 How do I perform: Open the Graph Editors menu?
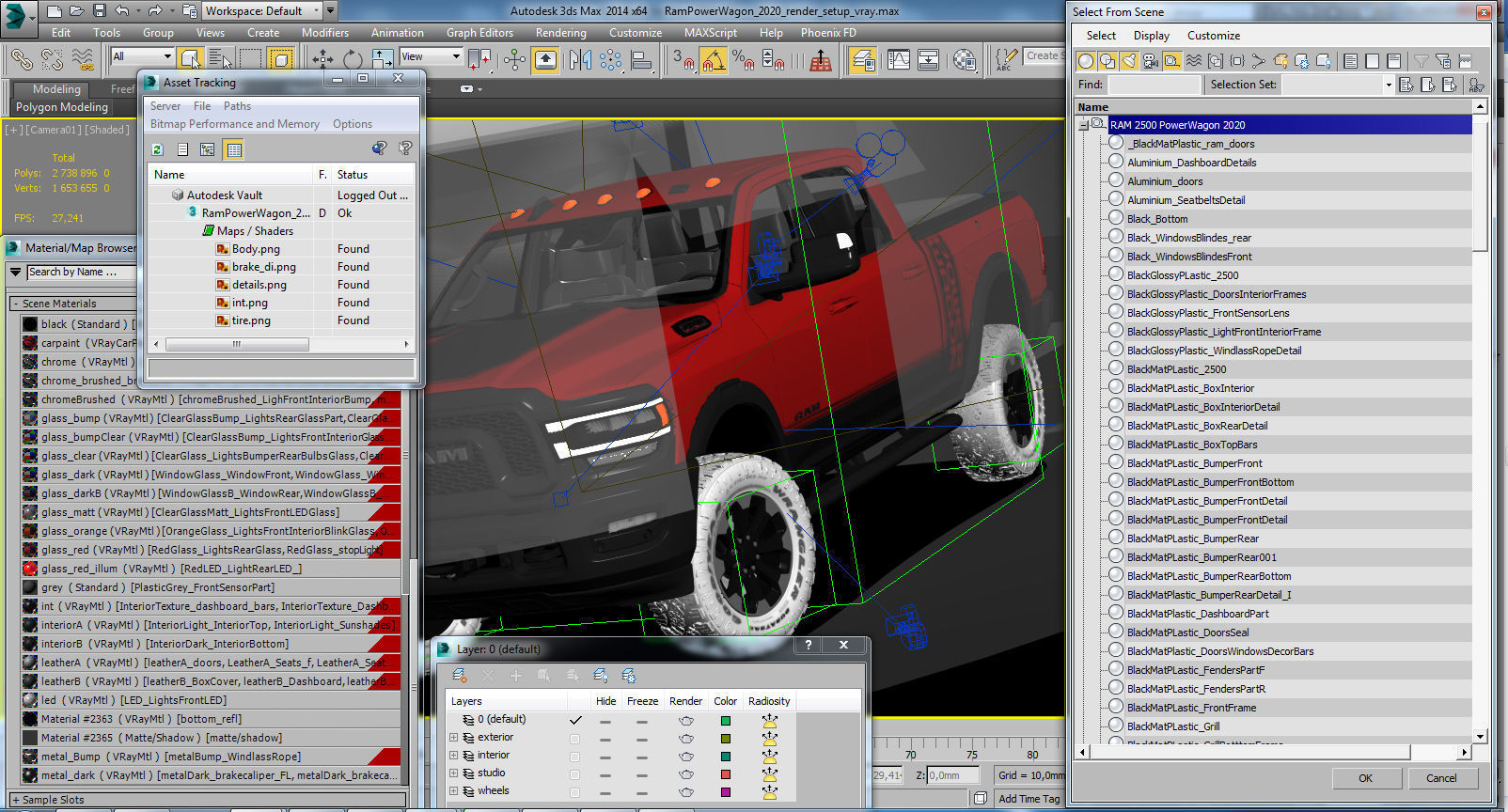point(479,33)
